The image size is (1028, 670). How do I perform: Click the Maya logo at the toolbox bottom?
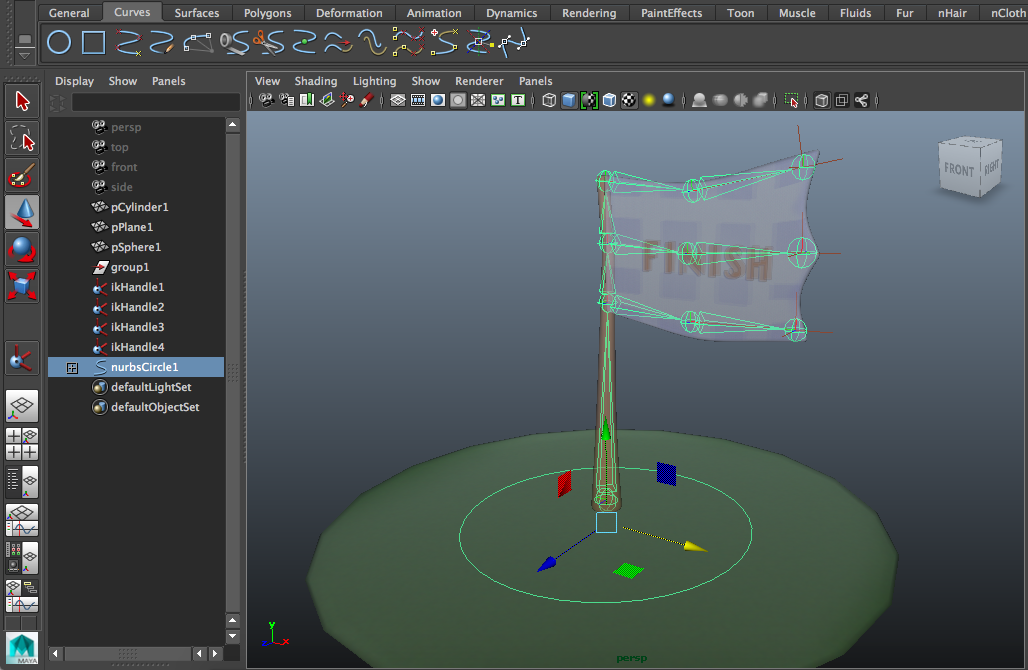[x=22, y=649]
